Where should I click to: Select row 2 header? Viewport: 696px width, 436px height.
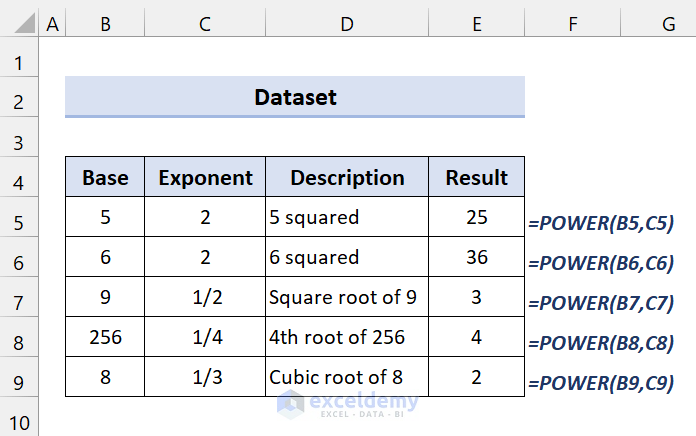click(19, 97)
